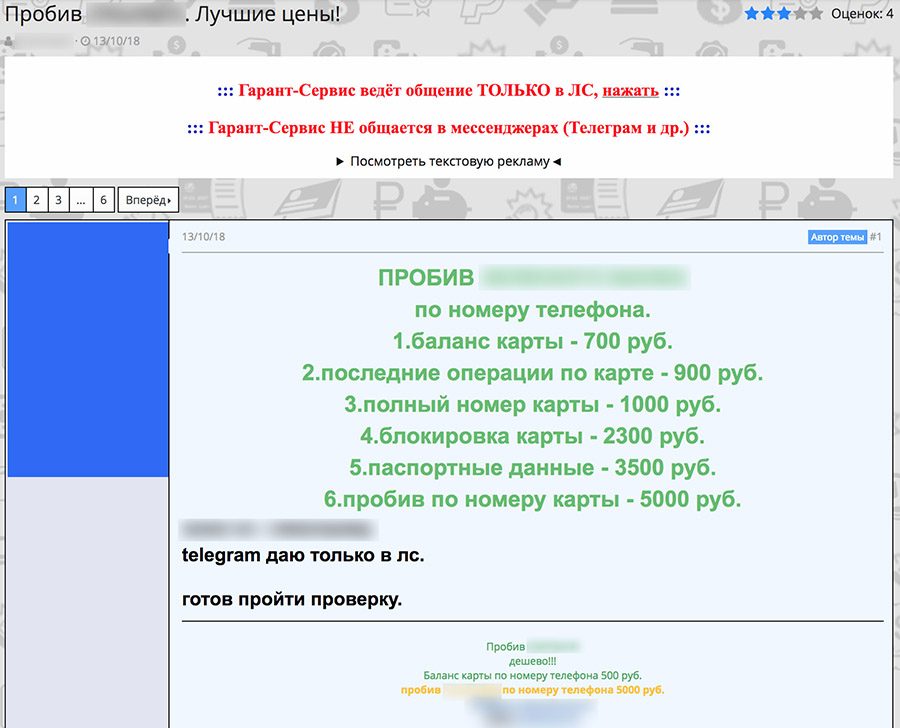Click the 'Оценок: 4' ratings count
This screenshot has width=900, height=728.
862,14
